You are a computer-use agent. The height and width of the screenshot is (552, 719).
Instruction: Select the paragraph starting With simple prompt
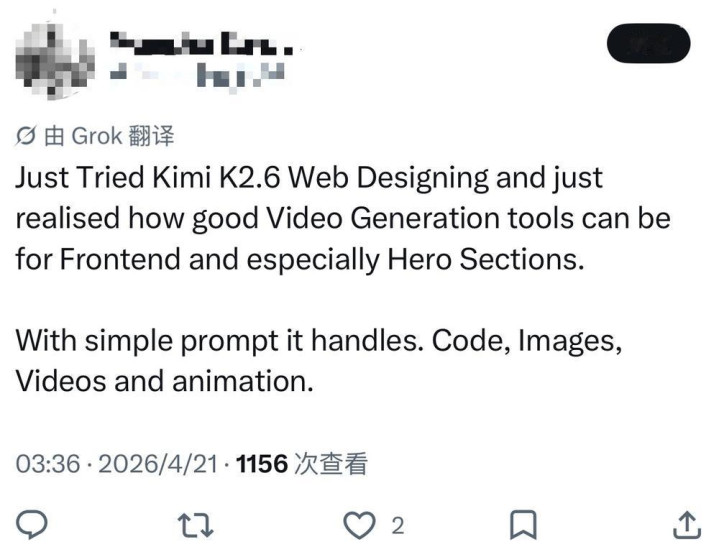[319, 361]
